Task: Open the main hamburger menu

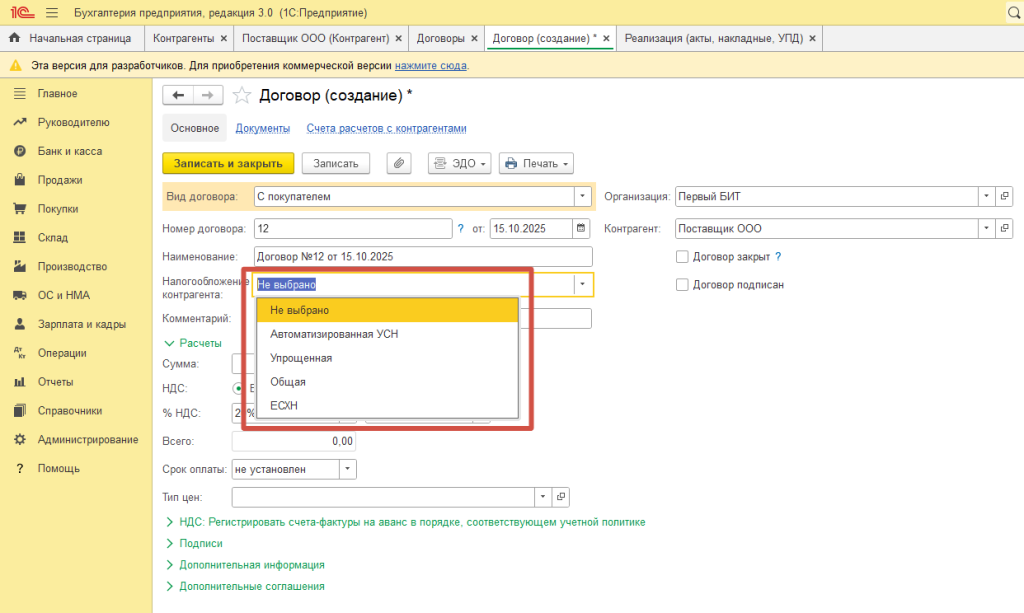Action: coord(52,14)
